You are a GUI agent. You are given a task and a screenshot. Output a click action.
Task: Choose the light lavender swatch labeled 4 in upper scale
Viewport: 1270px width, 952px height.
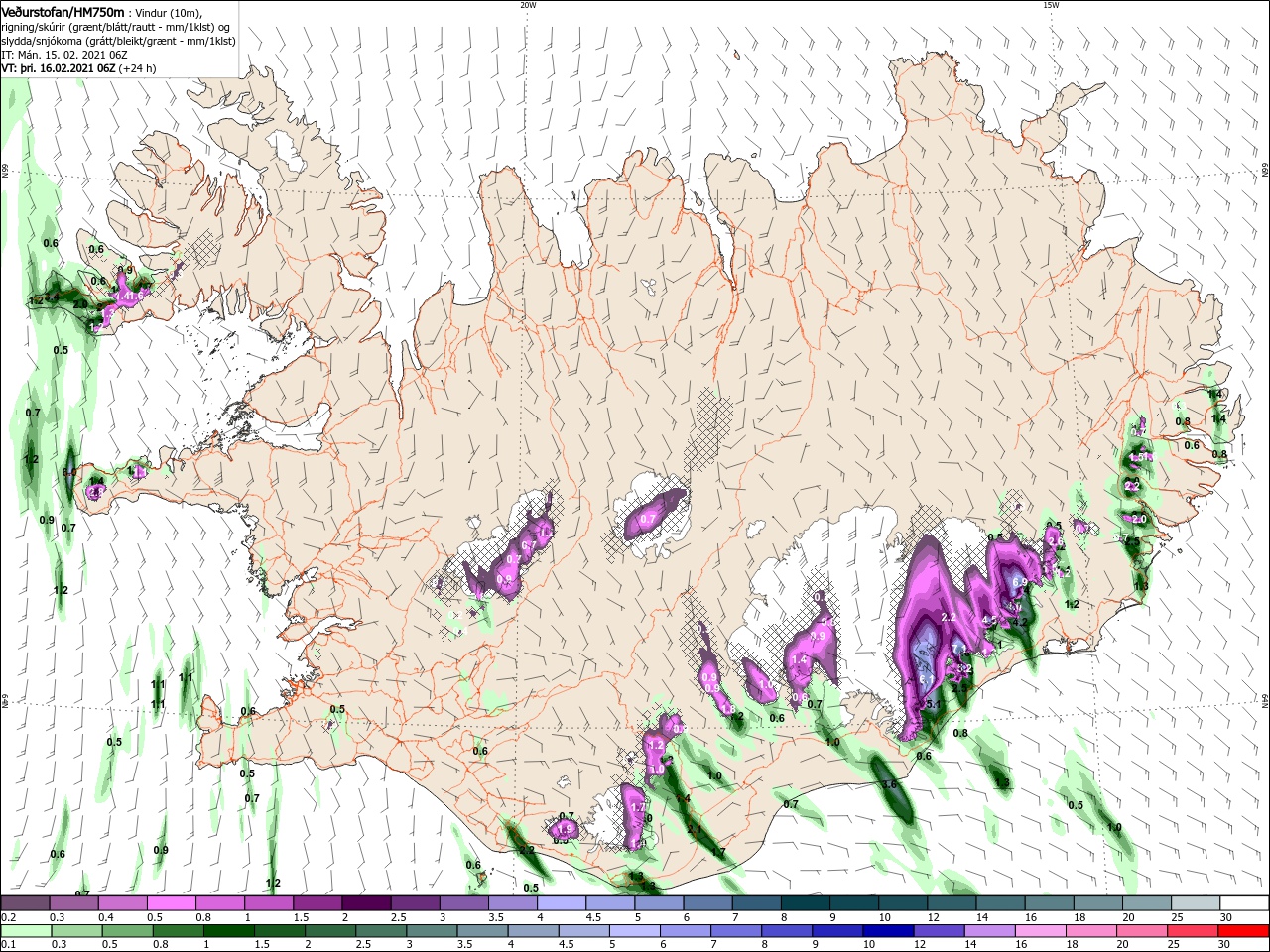[x=562, y=903]
